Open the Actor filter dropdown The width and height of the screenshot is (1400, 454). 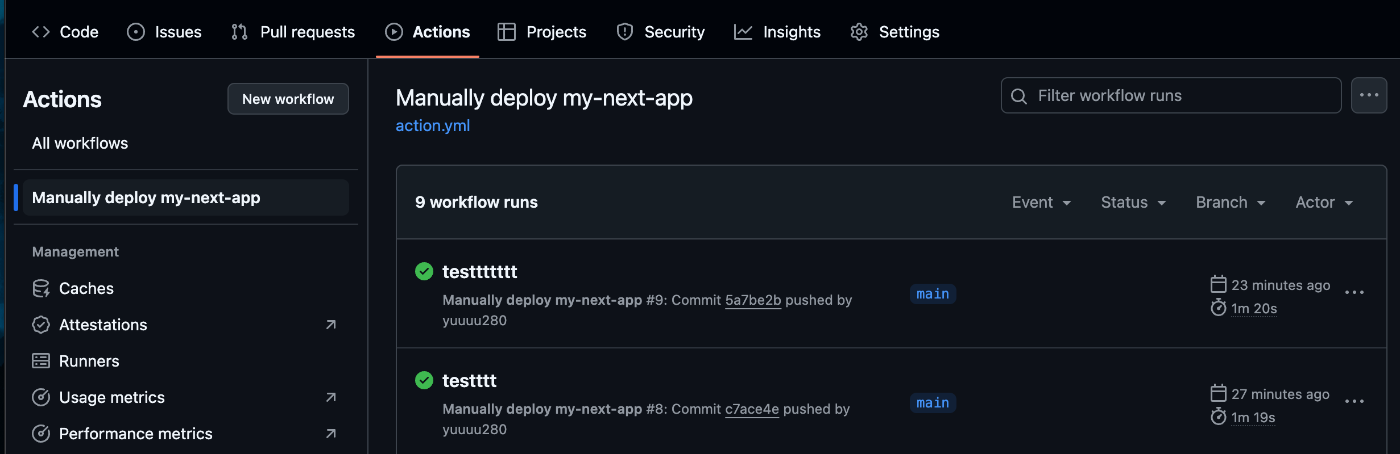[1324, 202]
